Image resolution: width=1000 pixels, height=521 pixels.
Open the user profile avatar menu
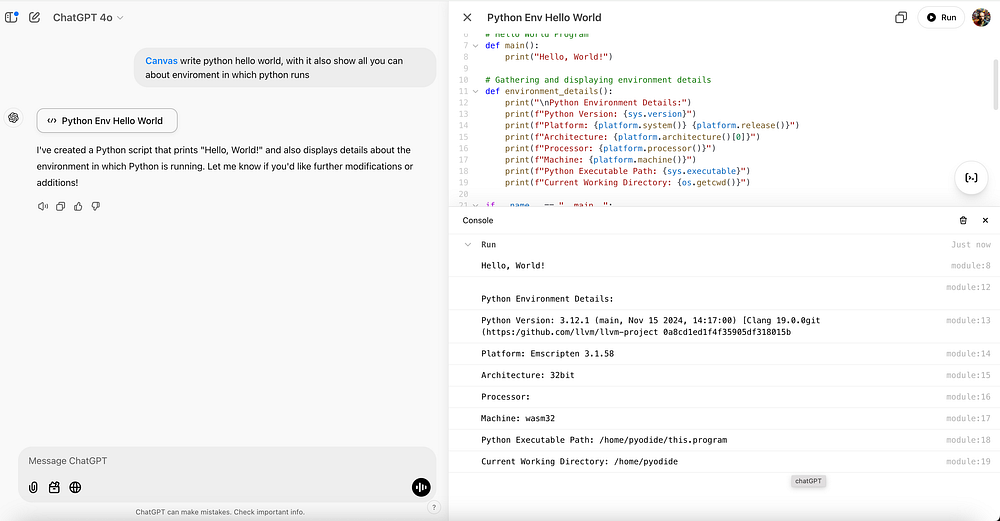[981, 18]
